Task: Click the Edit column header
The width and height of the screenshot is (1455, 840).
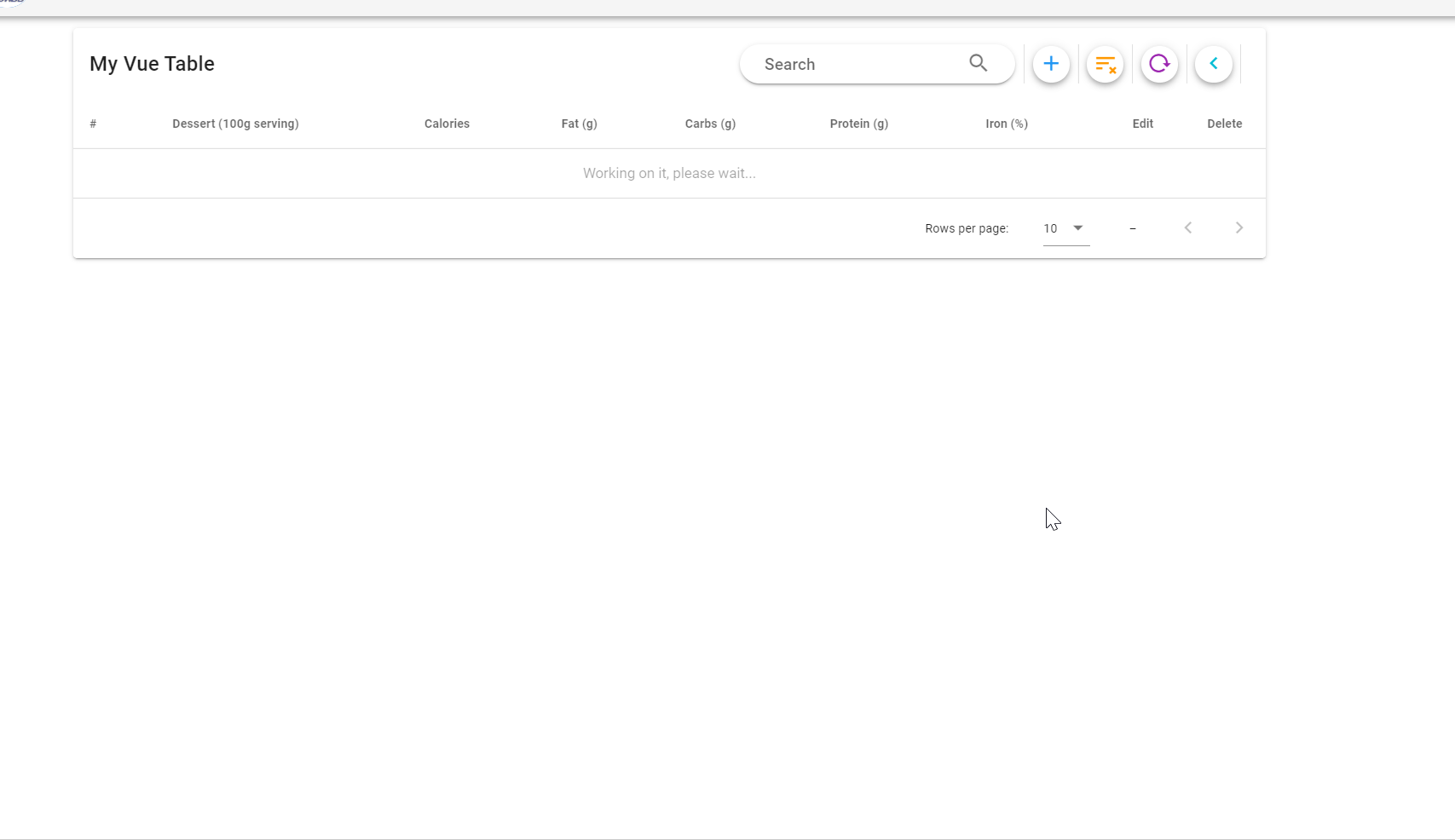Action: pyautogui.click(x=1142, y=124)
